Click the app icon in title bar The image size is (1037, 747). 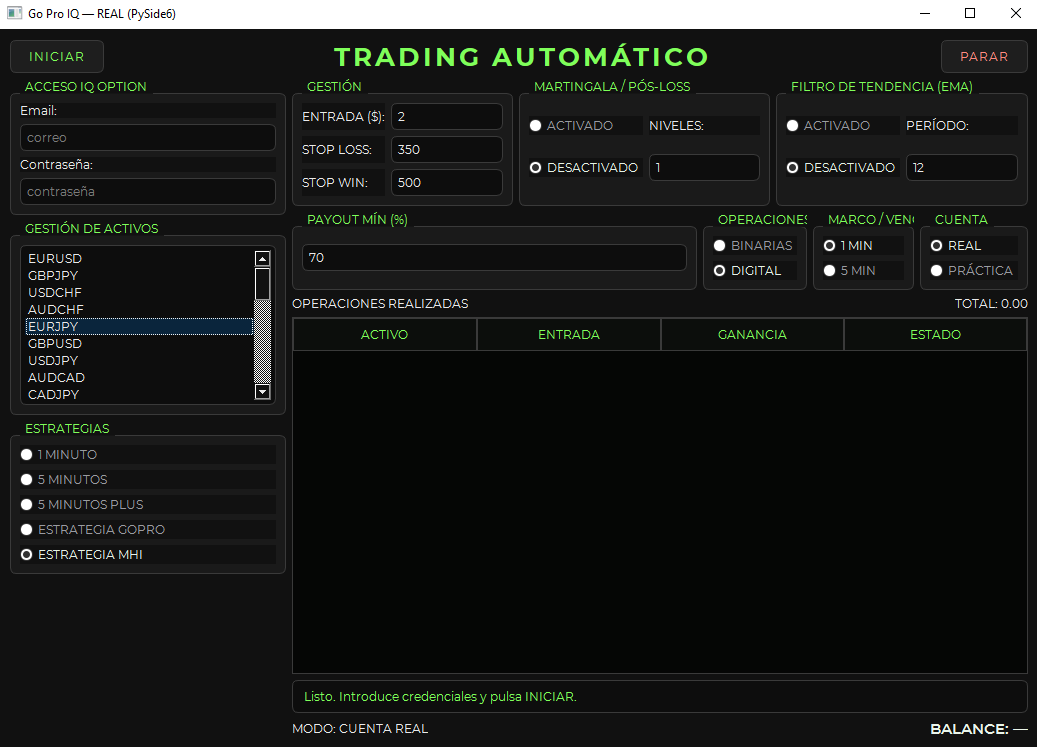click(x=14, y=13)
